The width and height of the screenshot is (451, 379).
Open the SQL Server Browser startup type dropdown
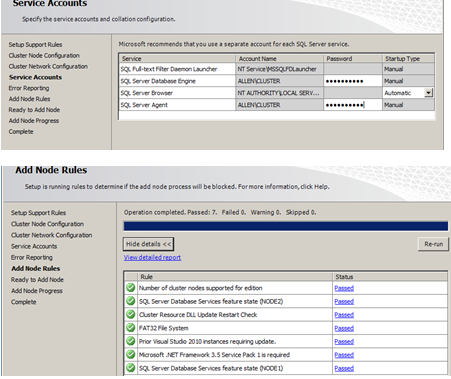pyautogui.click(x=429, y=93)
